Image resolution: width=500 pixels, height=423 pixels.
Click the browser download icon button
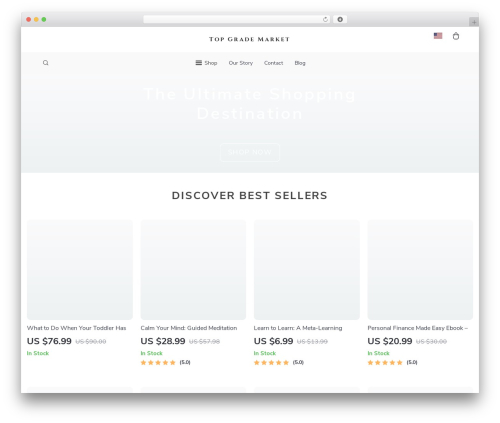(340, 19)
